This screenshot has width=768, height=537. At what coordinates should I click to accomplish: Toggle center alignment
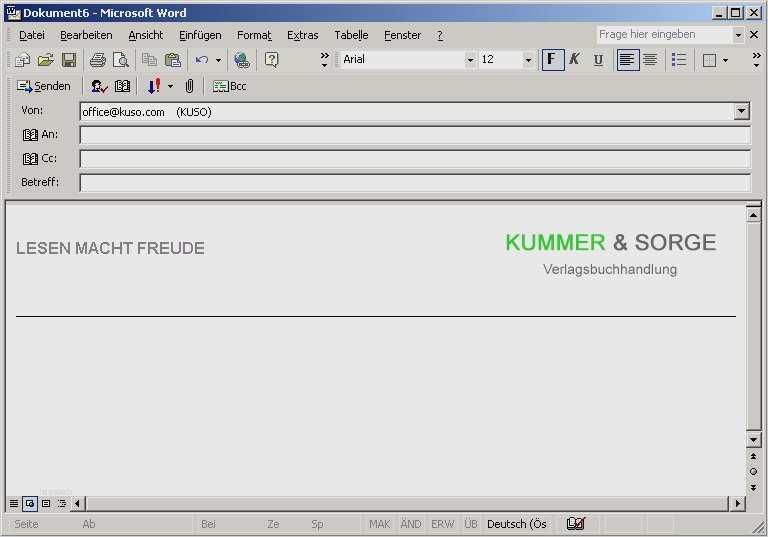point(650,60)
